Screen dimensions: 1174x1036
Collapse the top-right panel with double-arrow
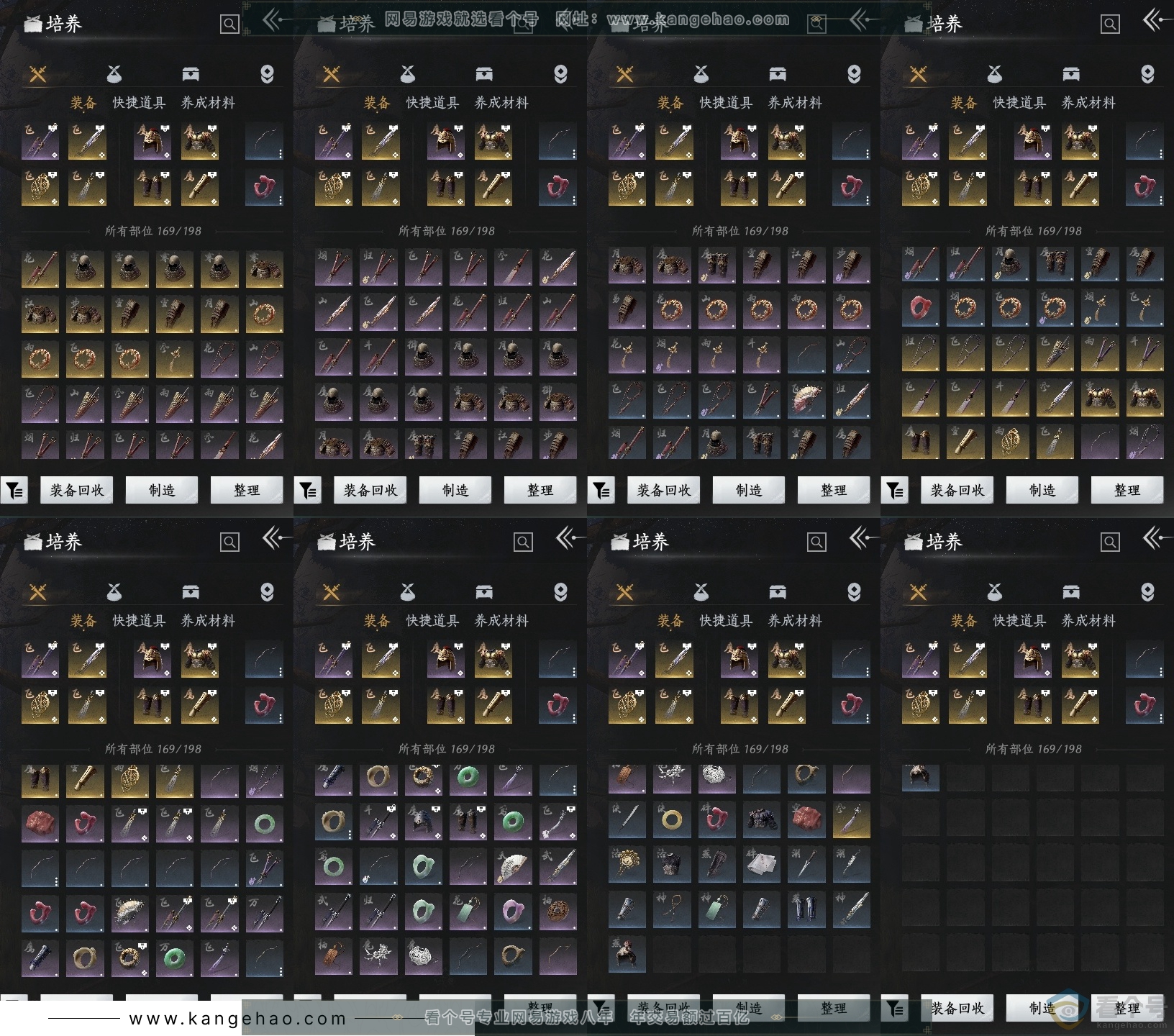[x=1155, y=20]
